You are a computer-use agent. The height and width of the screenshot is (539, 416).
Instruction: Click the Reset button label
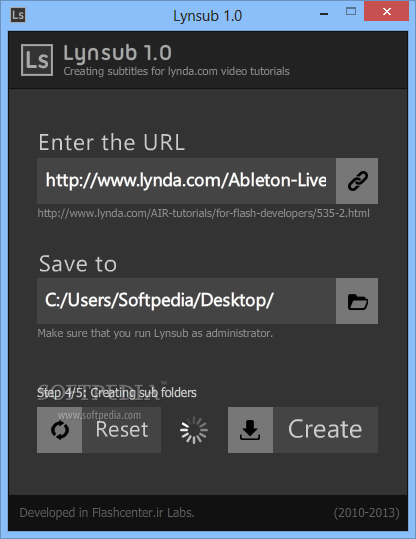click(x=122, y=430)
